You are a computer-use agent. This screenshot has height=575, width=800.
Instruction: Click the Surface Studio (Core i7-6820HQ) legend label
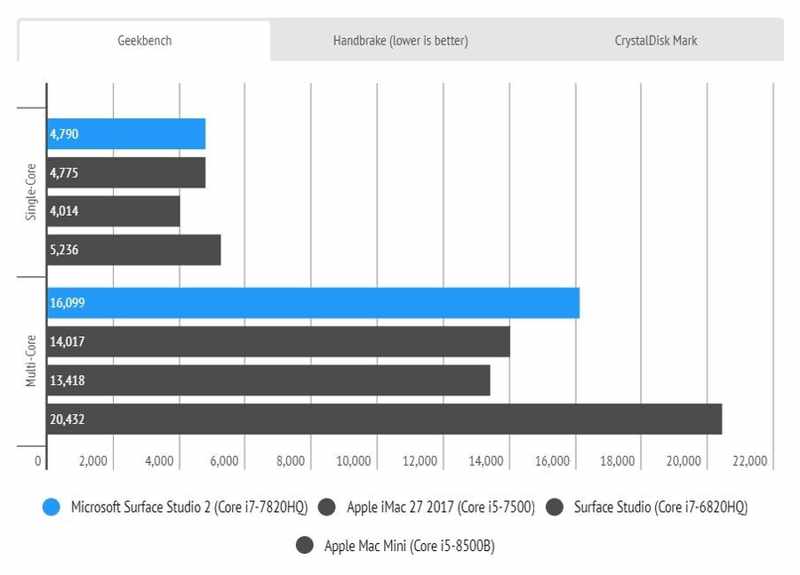tap(661, 507)
